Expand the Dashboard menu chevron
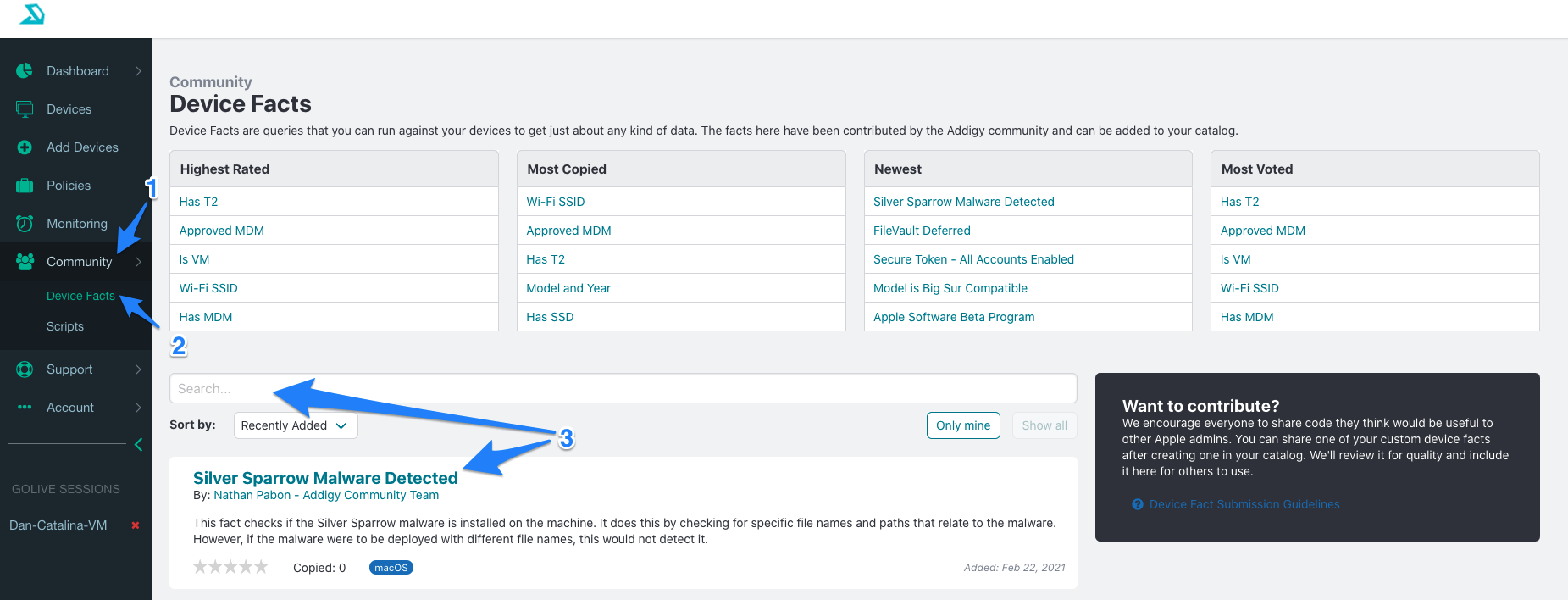Screen dimensions: 1568x600 (x=138, y=71)
